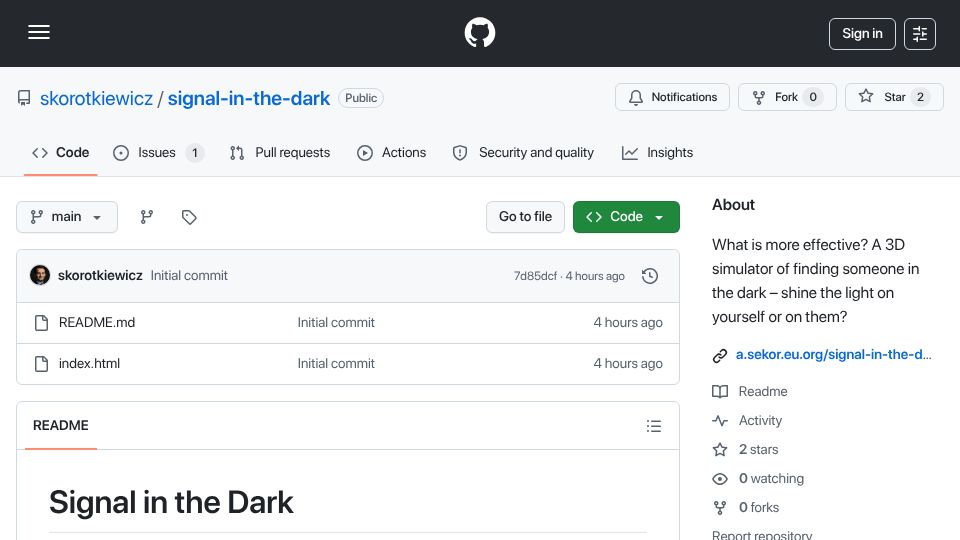
Task: Select the Code tab
Action: [61, 152]
